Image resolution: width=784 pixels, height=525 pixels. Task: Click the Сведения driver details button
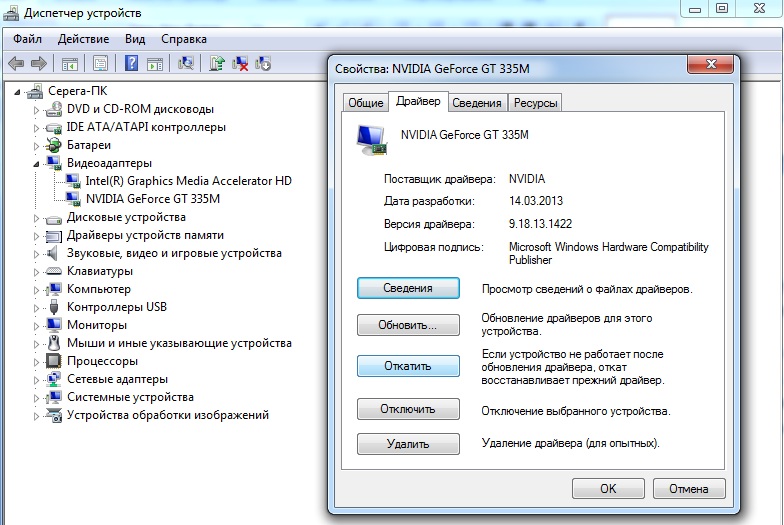point(408,288)
